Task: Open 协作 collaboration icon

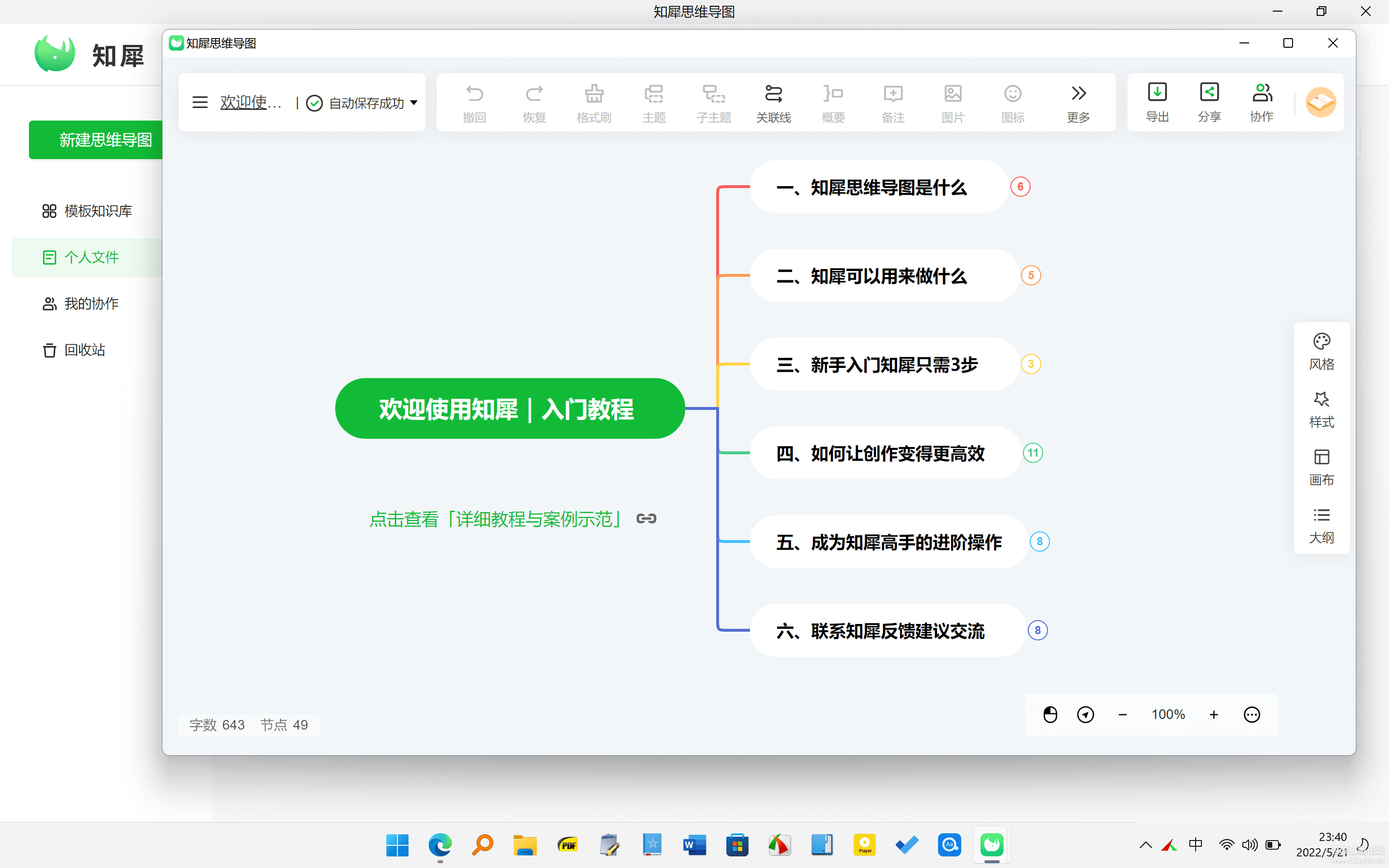Action: pos(1262,102)
